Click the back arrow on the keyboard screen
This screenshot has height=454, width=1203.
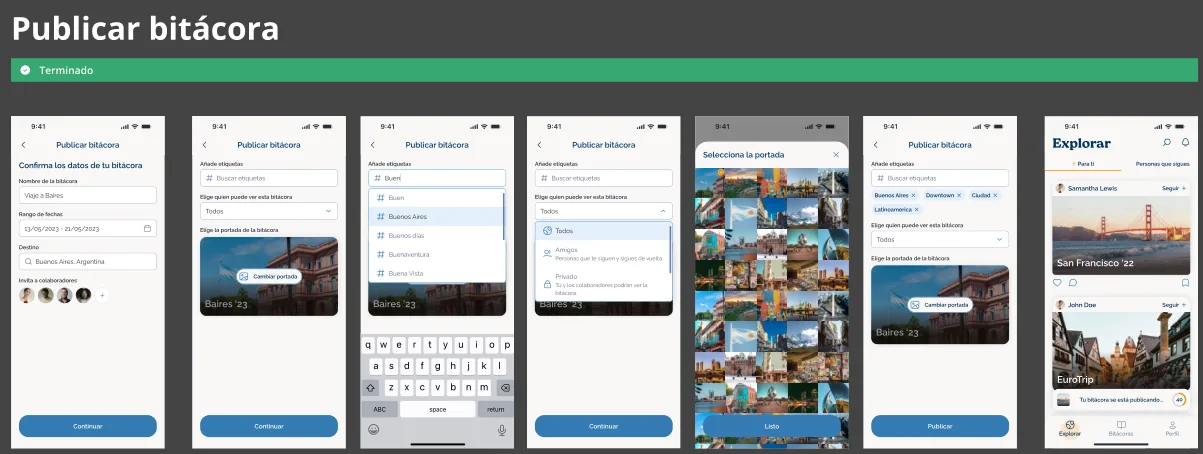372,145
